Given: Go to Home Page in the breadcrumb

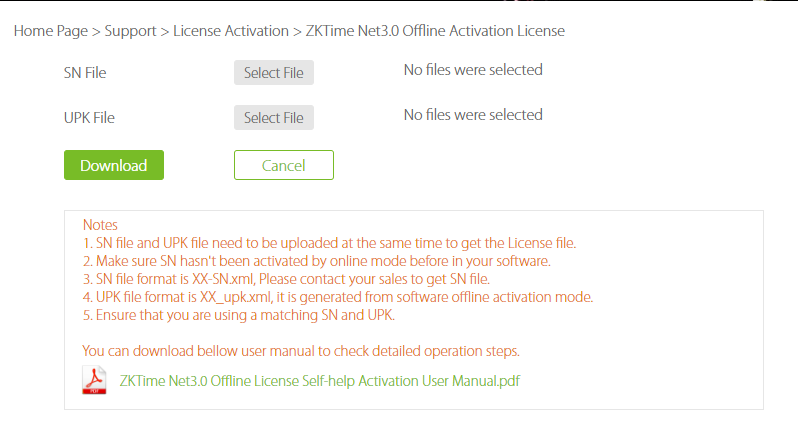Looking at the screenshot, I should tap(50, 31).
